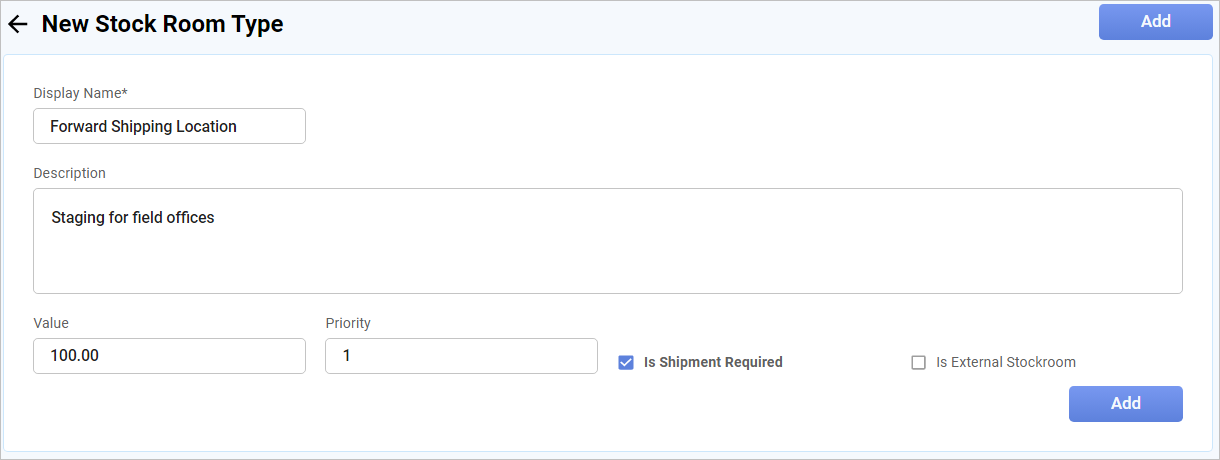Click the New Stock Room Type heading
Screen dimensions: 1220x460
[162, 25]
